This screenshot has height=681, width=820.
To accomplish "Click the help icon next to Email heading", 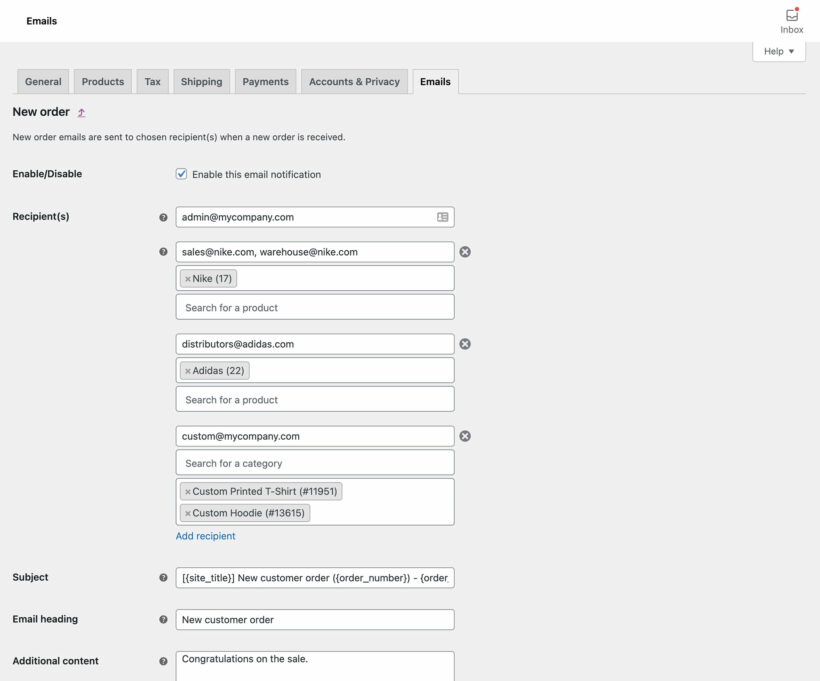I will tap(163, 619).
